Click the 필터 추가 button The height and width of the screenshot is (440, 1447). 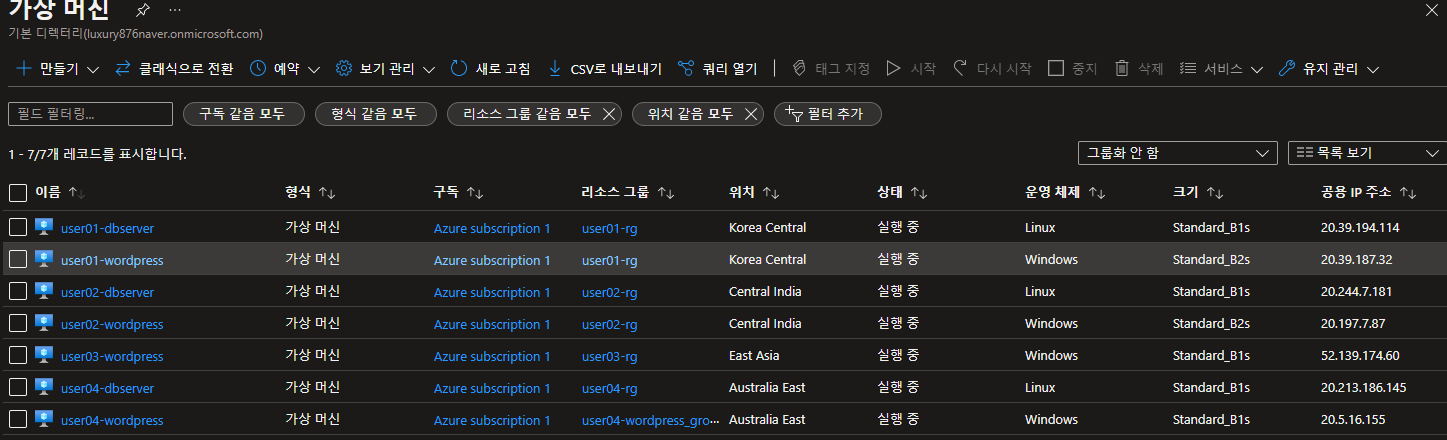click(827, 114)
